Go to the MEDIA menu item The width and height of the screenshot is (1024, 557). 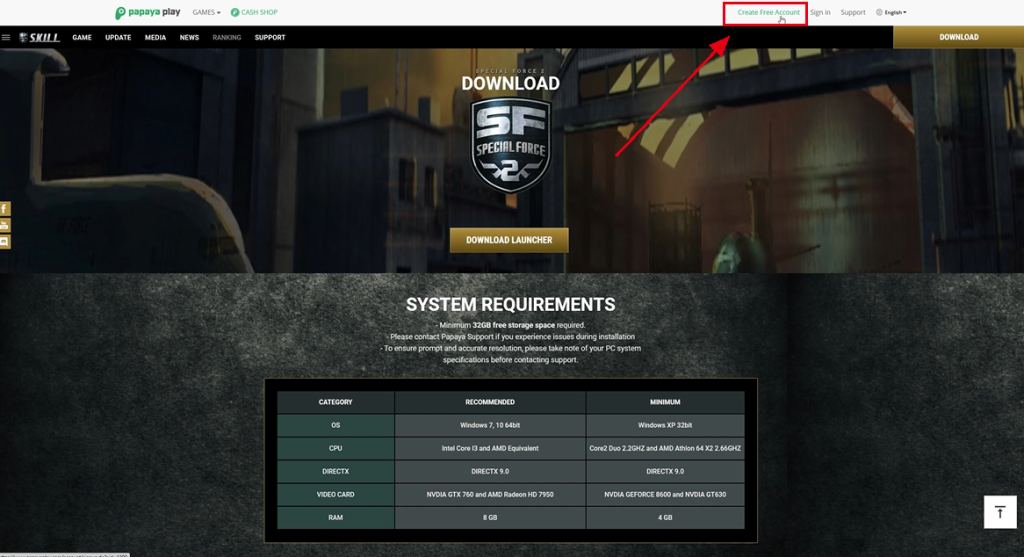pyautogui.click(x=155, y=38)
